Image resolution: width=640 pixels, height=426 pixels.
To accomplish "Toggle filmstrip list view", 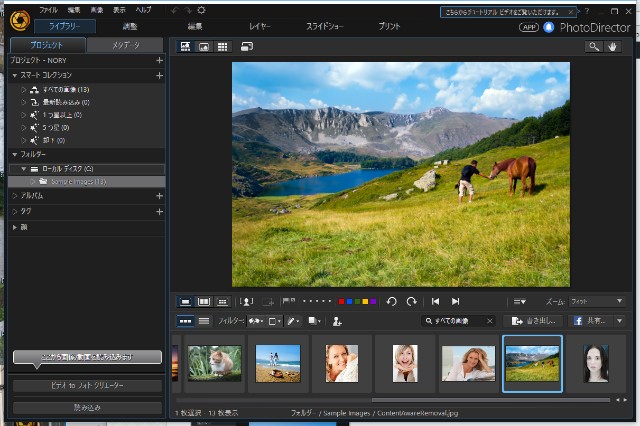I will click(204, 321).
